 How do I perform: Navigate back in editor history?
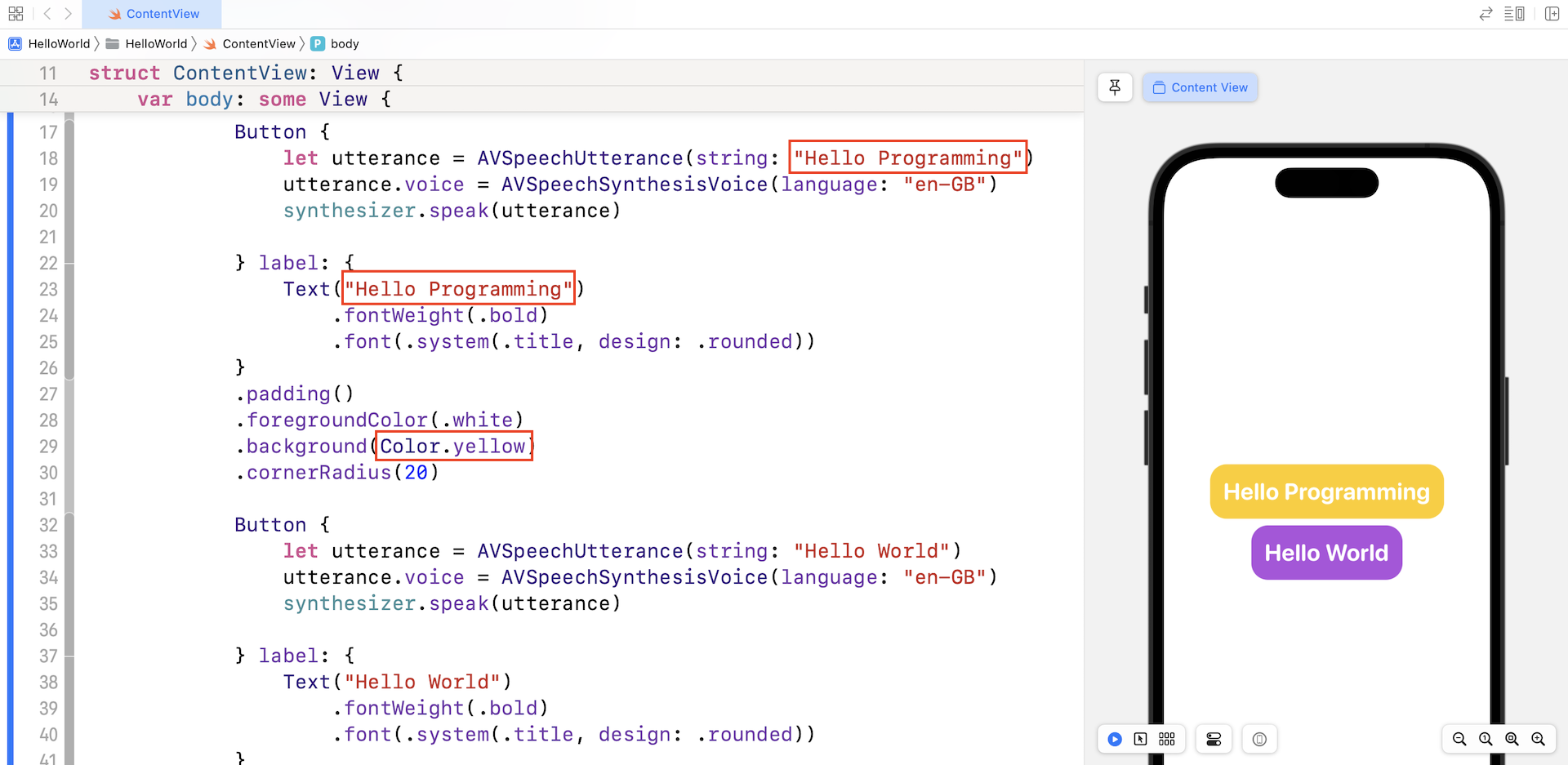(47, 14)
